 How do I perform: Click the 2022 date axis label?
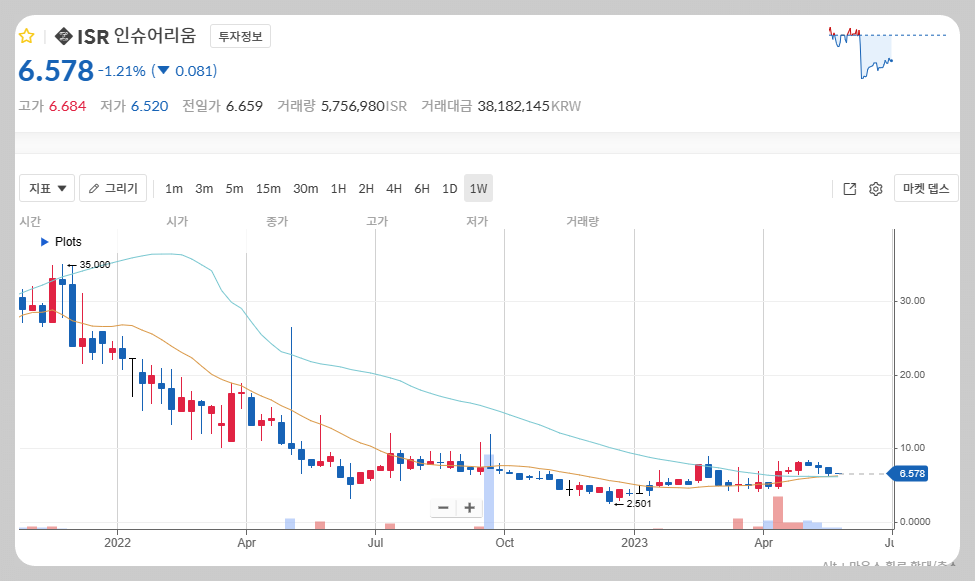click(x=118, y=542)
